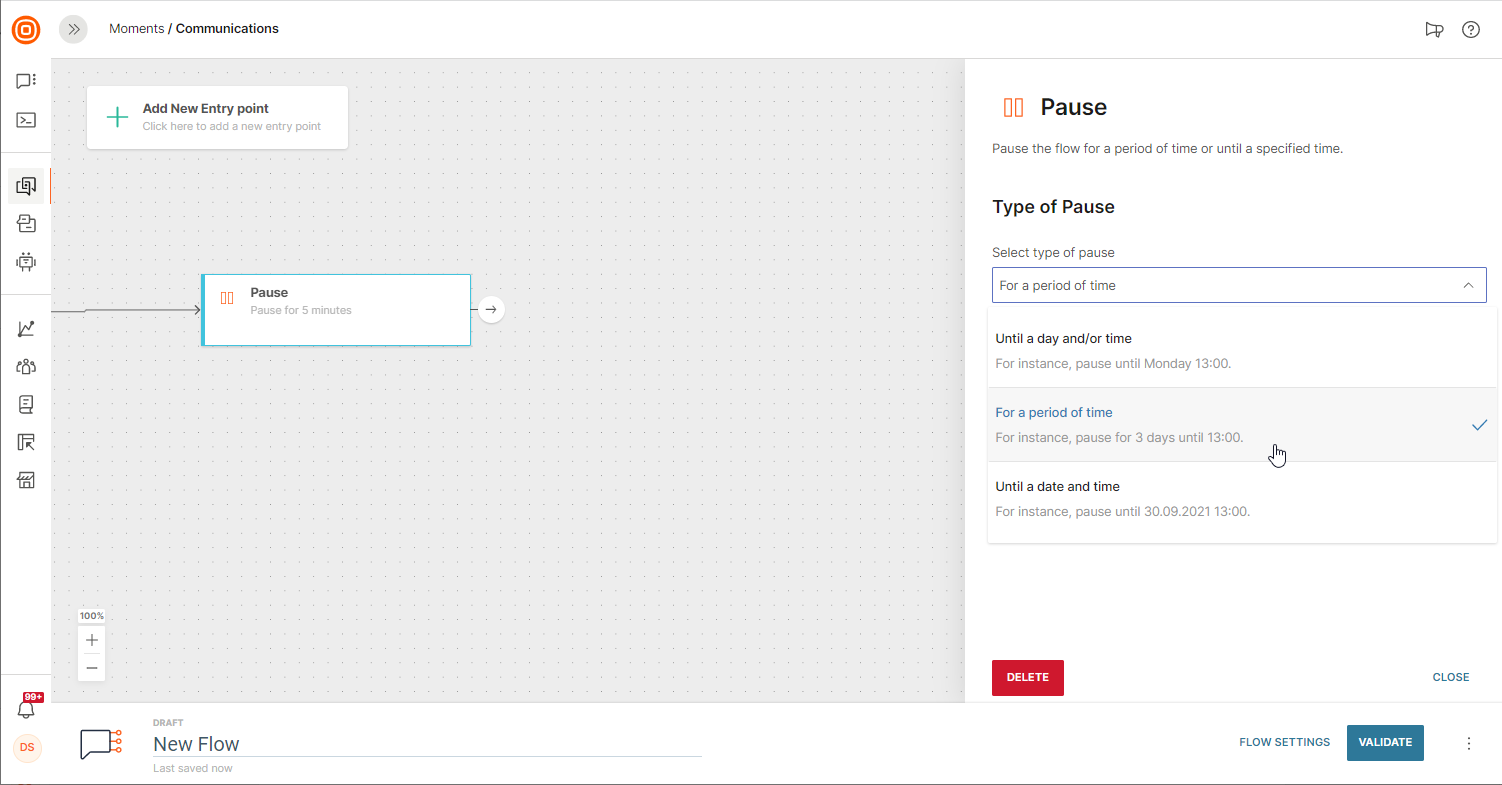Open the three-dot flow options menu
This screenshot has height=785, width=1502.
pyautogui.click(x=1469, y=743)
